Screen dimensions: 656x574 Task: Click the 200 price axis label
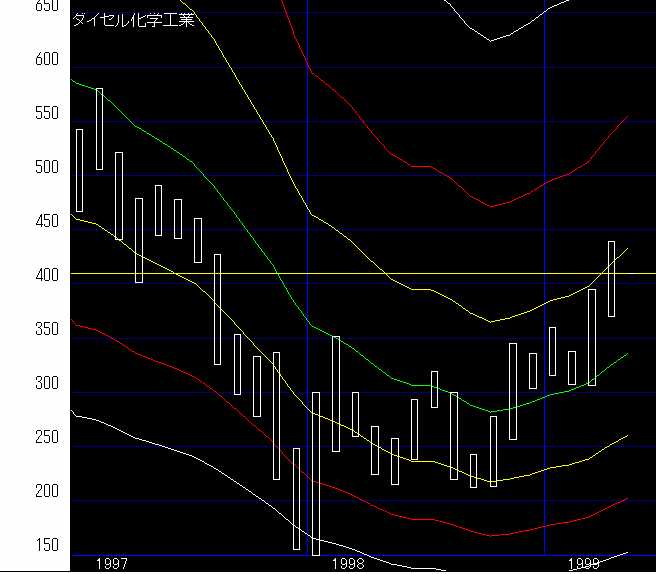pos(19,492)
